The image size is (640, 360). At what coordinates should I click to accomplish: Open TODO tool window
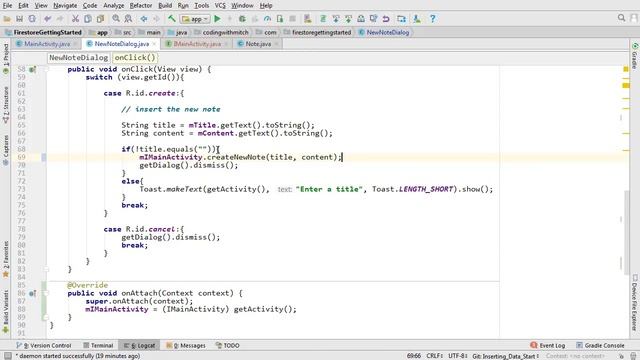227,345
